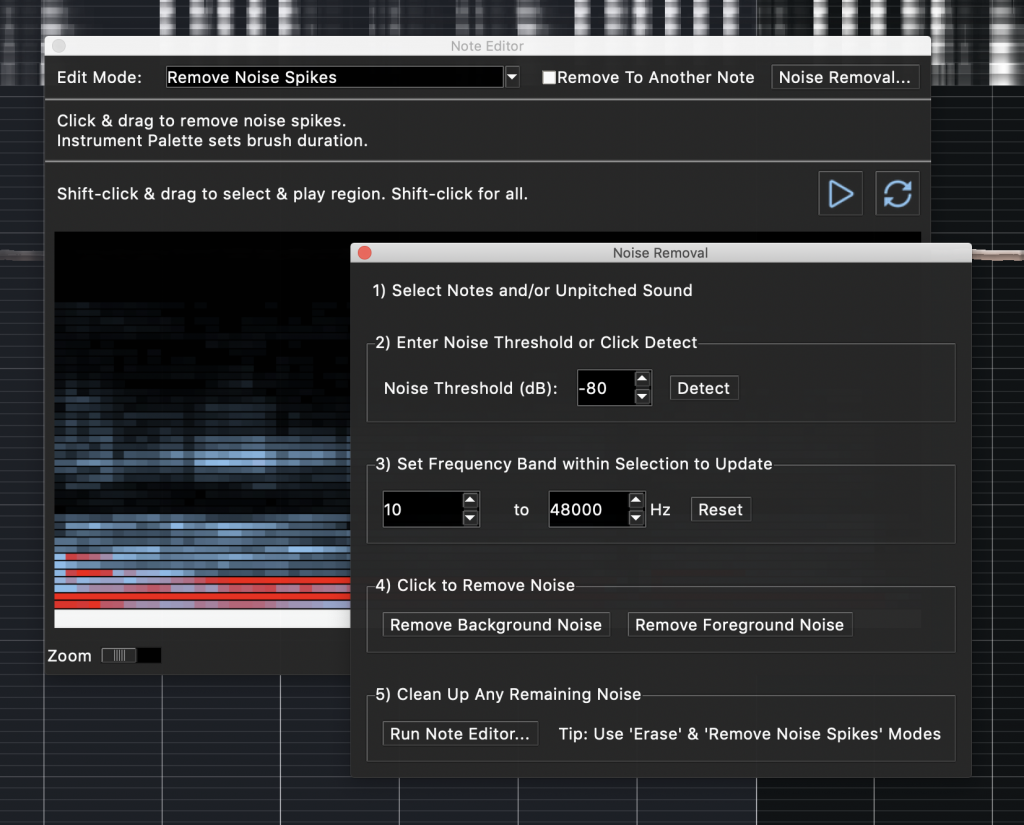Click Remove Background Noise
The height and width of the screenshot is (825, 1024).
tap(495, 624)
